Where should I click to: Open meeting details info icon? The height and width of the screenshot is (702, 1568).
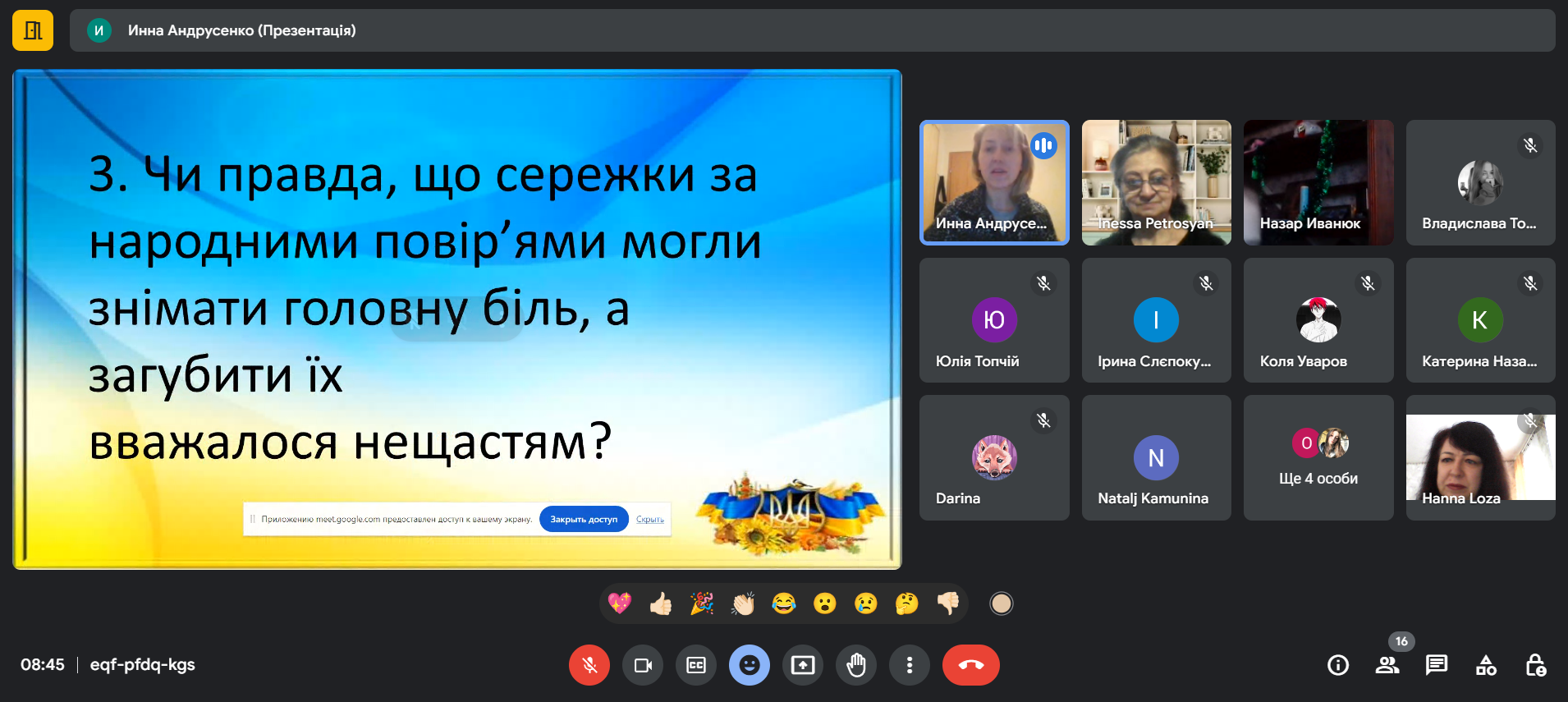tap(1338, 665)
